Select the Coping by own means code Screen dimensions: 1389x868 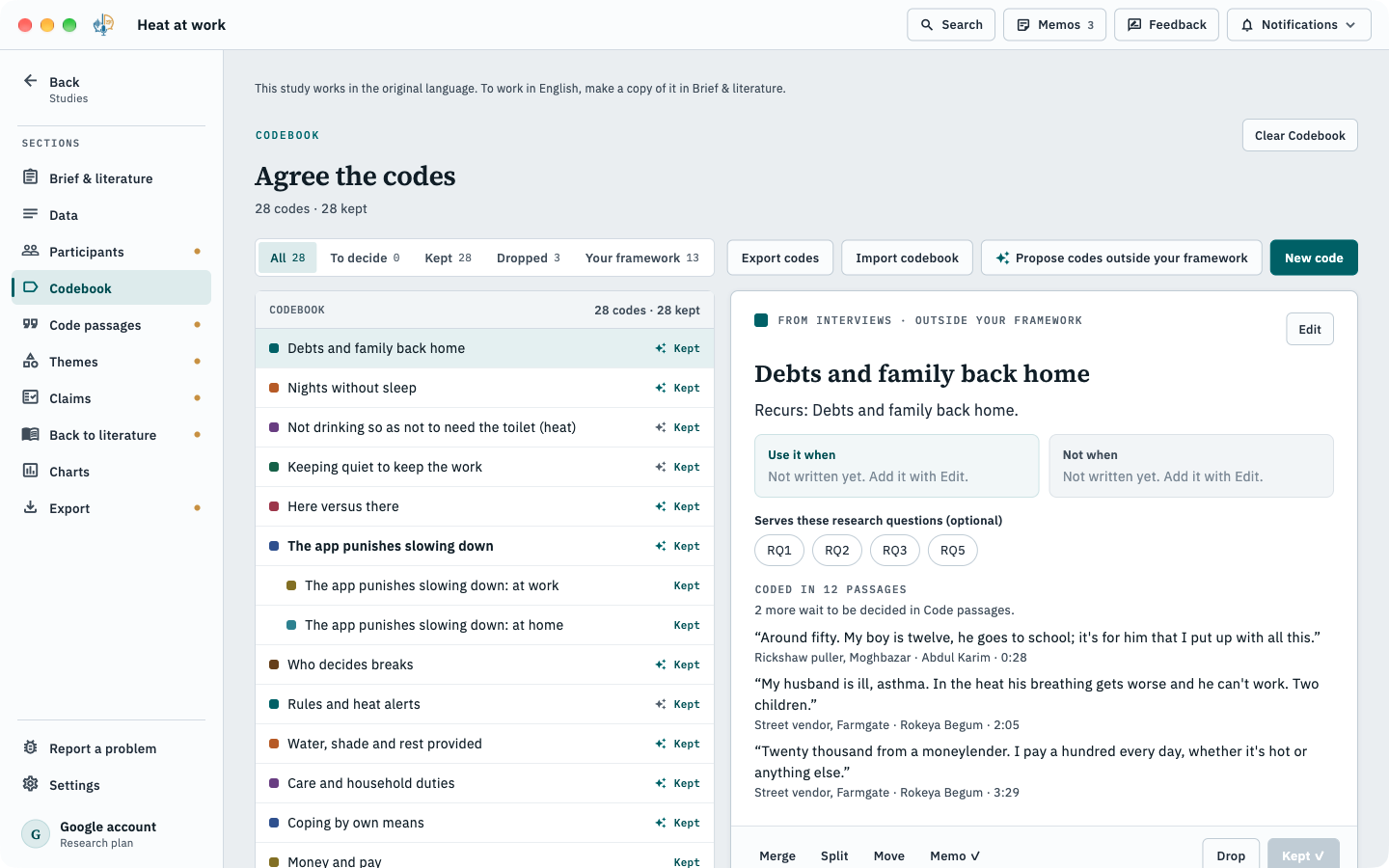coord(484,823)
